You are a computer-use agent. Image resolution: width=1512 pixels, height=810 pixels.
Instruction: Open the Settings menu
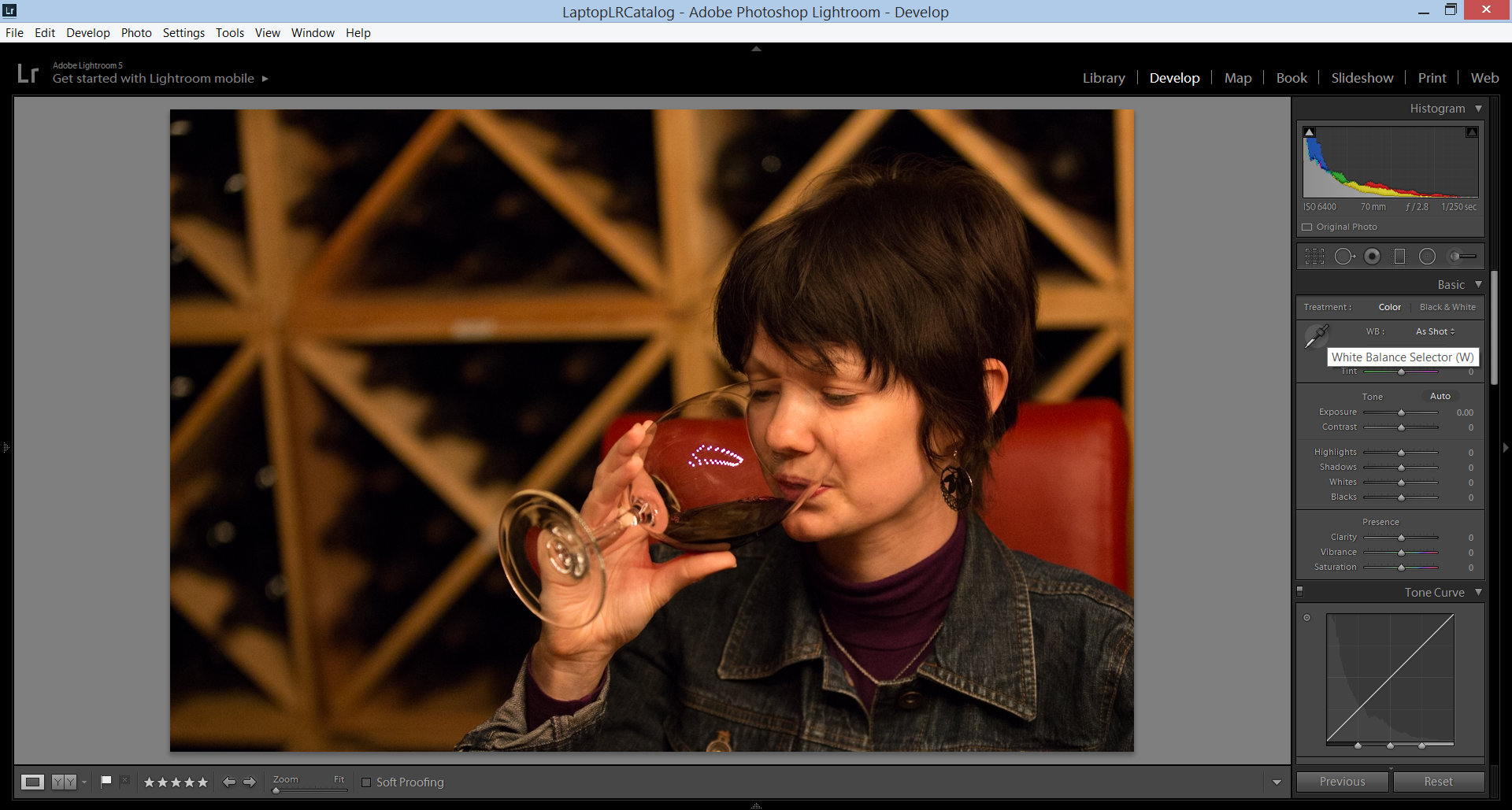pos(183,32)
